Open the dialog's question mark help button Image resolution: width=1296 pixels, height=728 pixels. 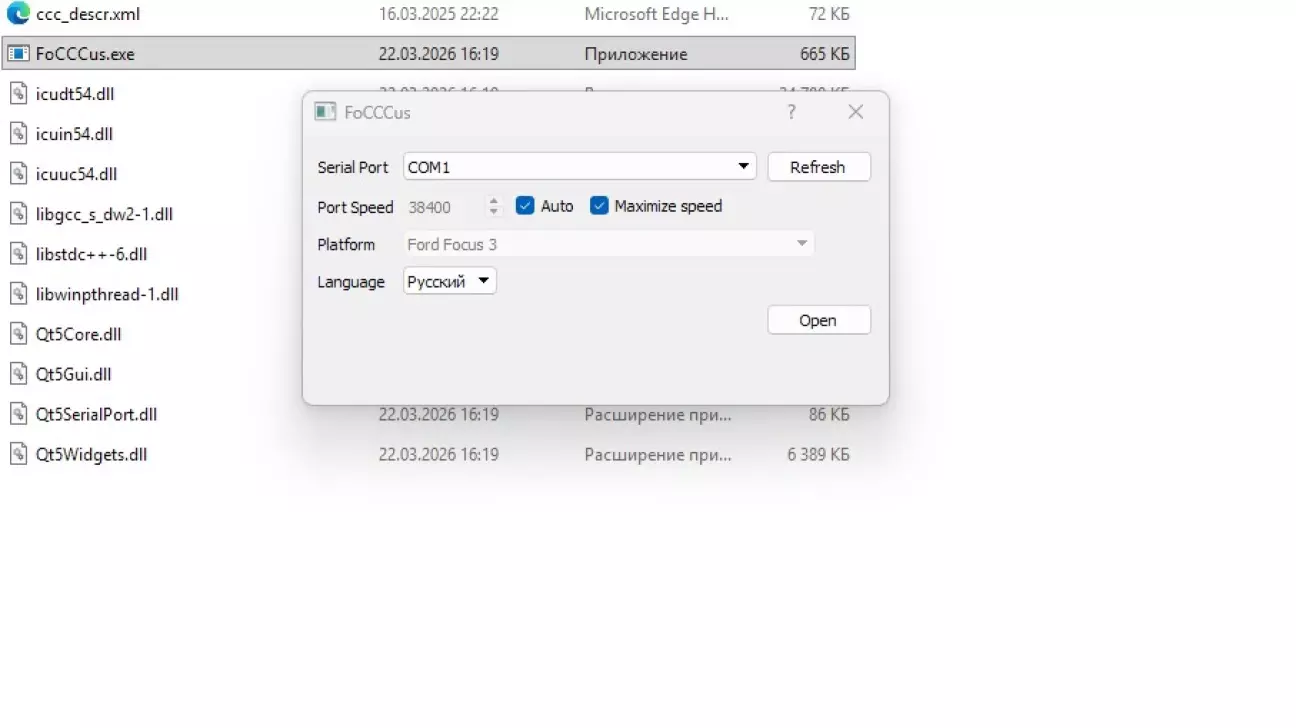click(x=791, y=112)
